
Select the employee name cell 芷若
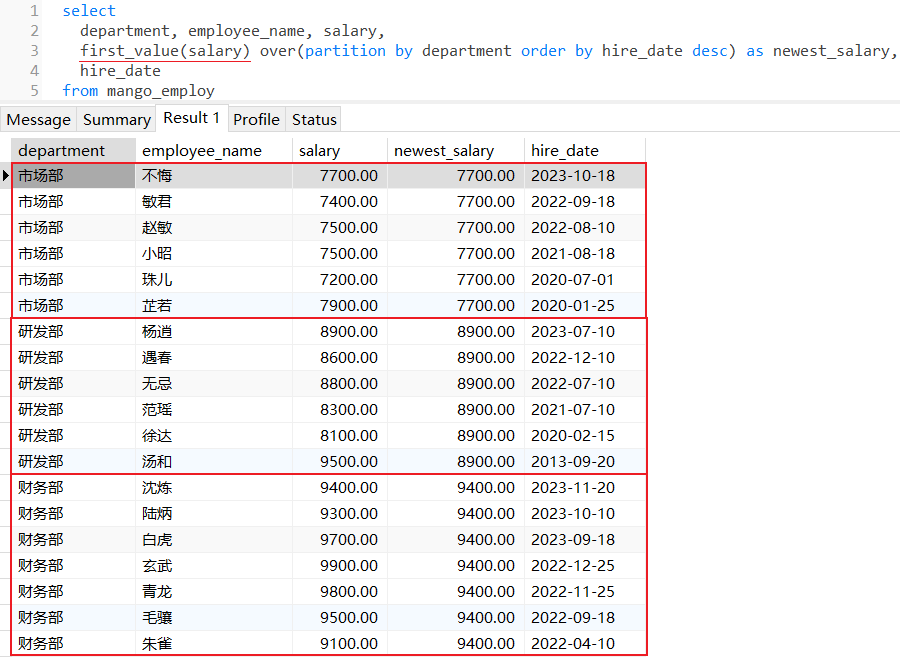pyautogui.click(x=214, y=305)
